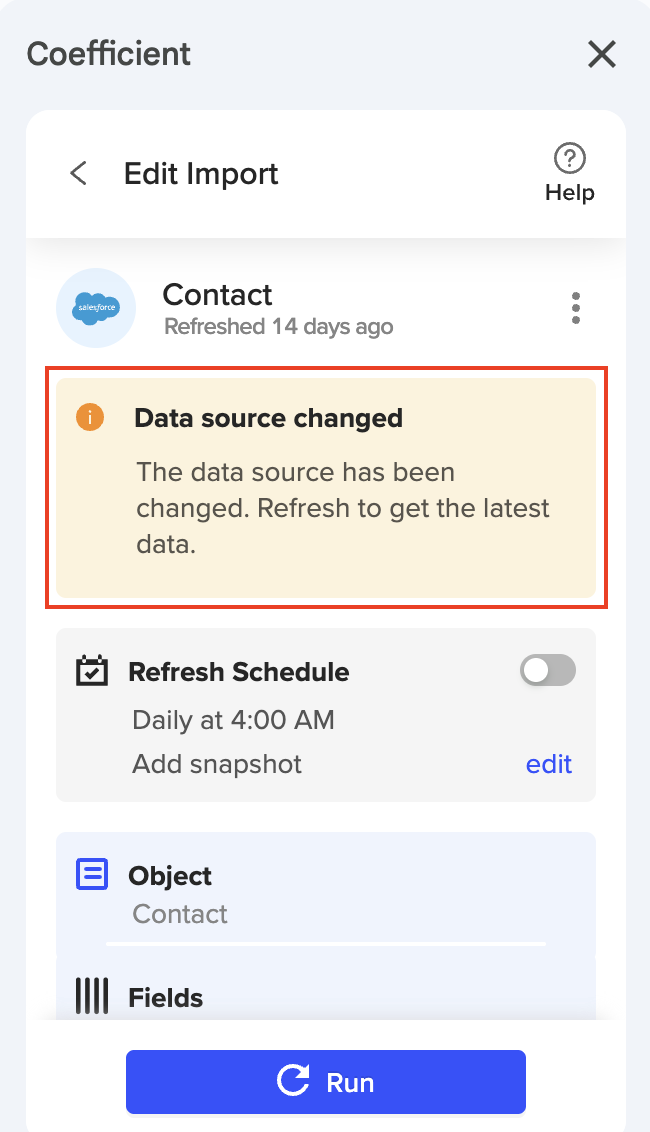Close the Coefficient sidebar panel
The width and height of the screenshot is (650, 1132).
(x=602, y=54)
